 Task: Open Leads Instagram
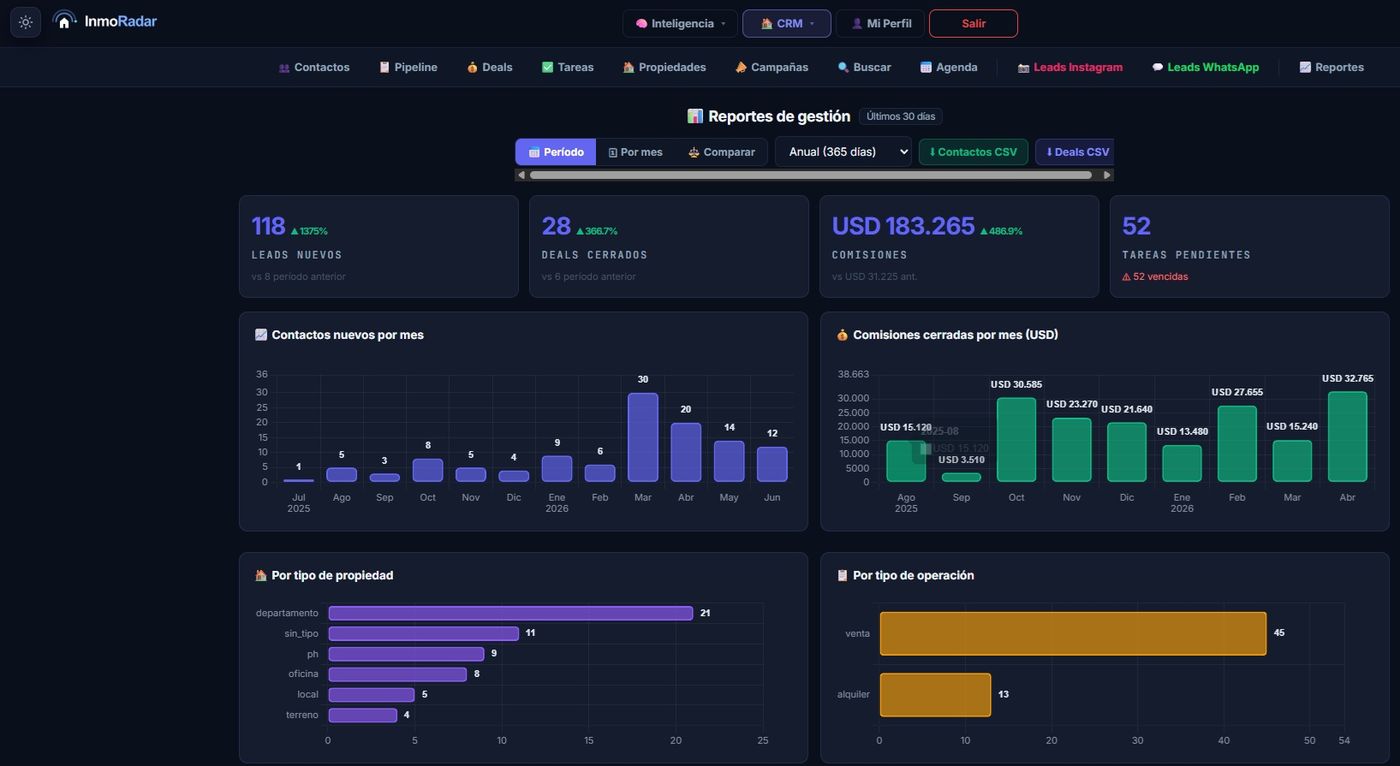pyautogui.click(x=1070, y=67)
